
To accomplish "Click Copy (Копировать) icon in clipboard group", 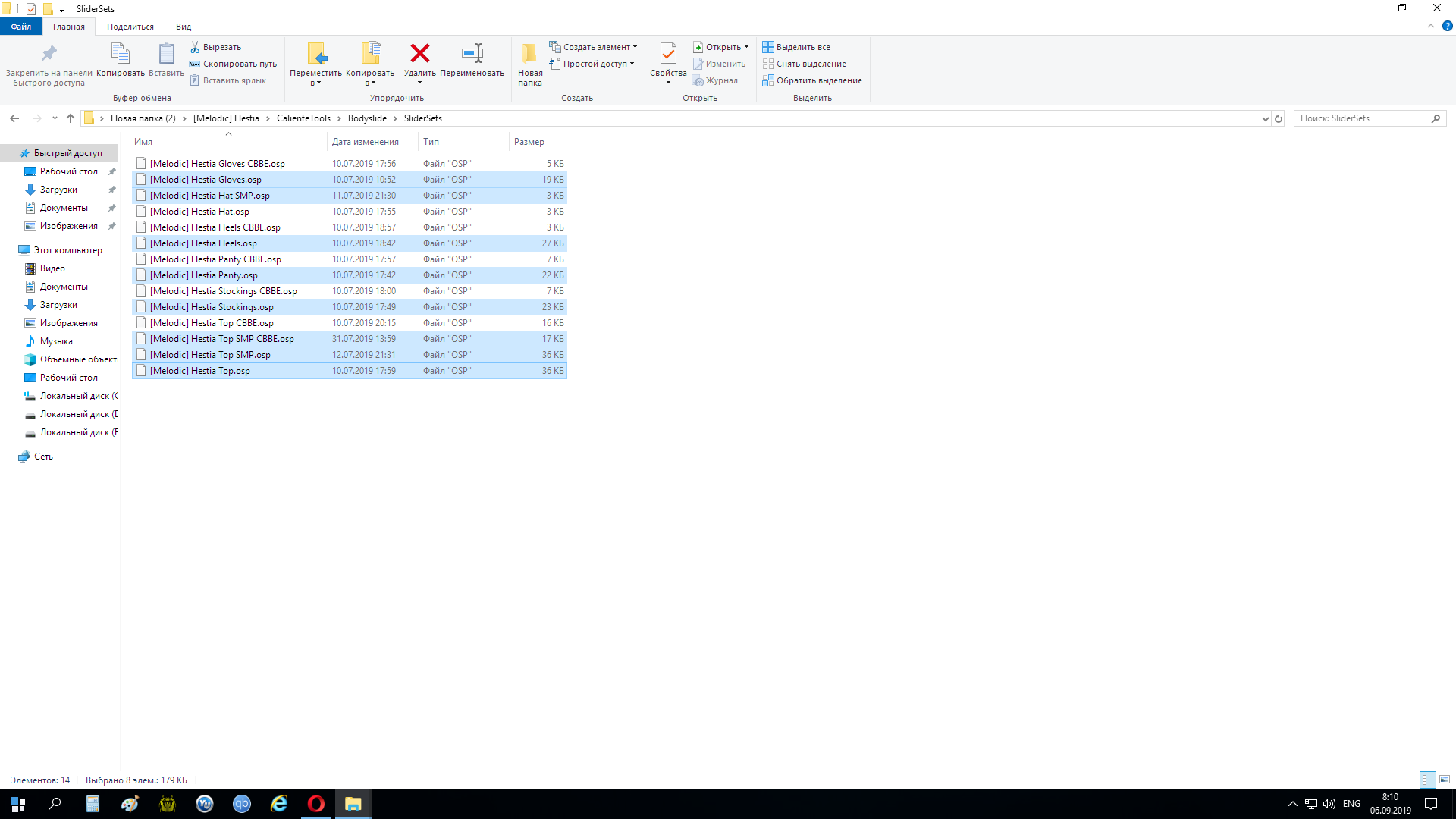I will pos(120,54).
